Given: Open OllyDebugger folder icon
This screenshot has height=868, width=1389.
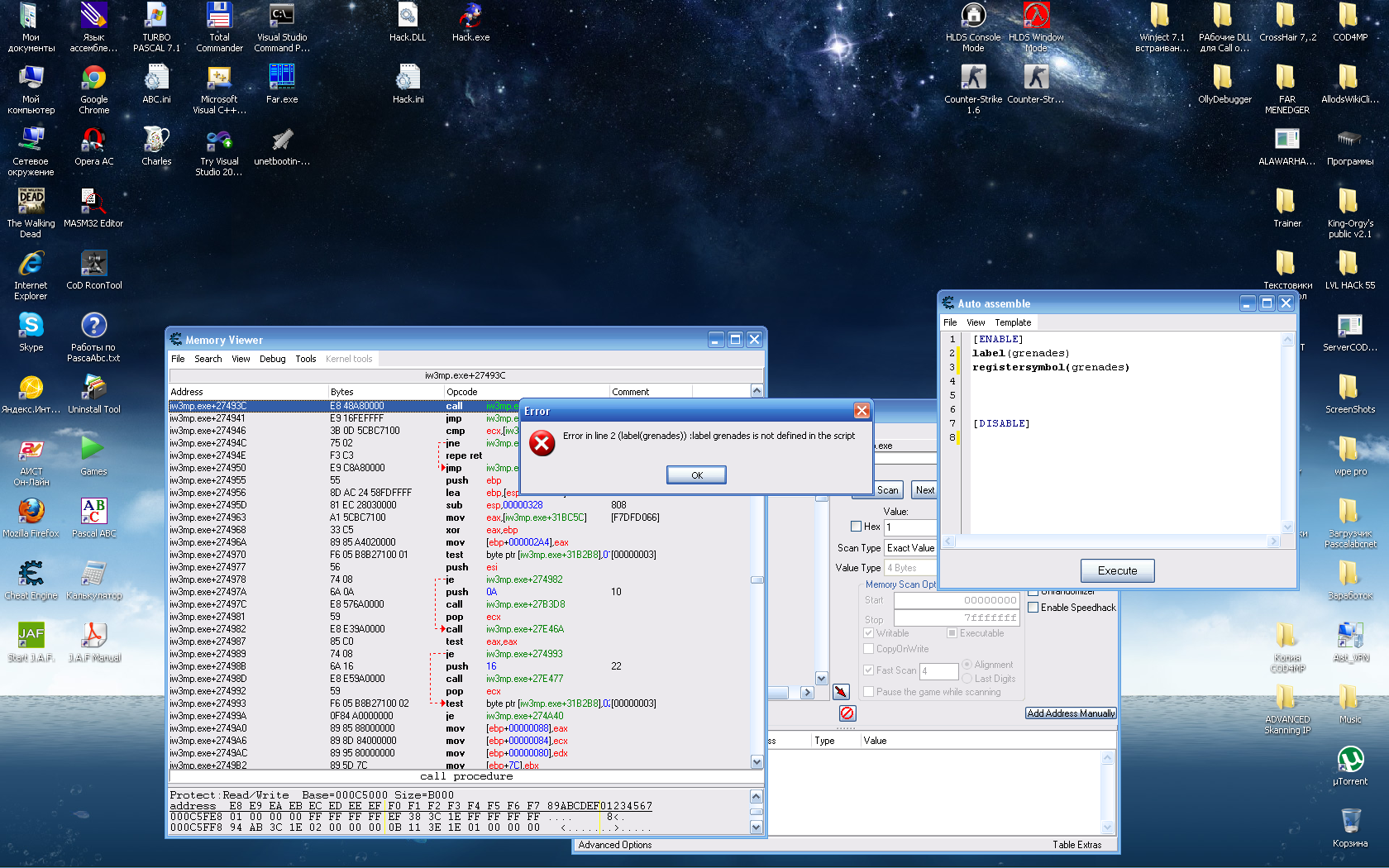Looking at the screenshot, I should click(1224, 83).
